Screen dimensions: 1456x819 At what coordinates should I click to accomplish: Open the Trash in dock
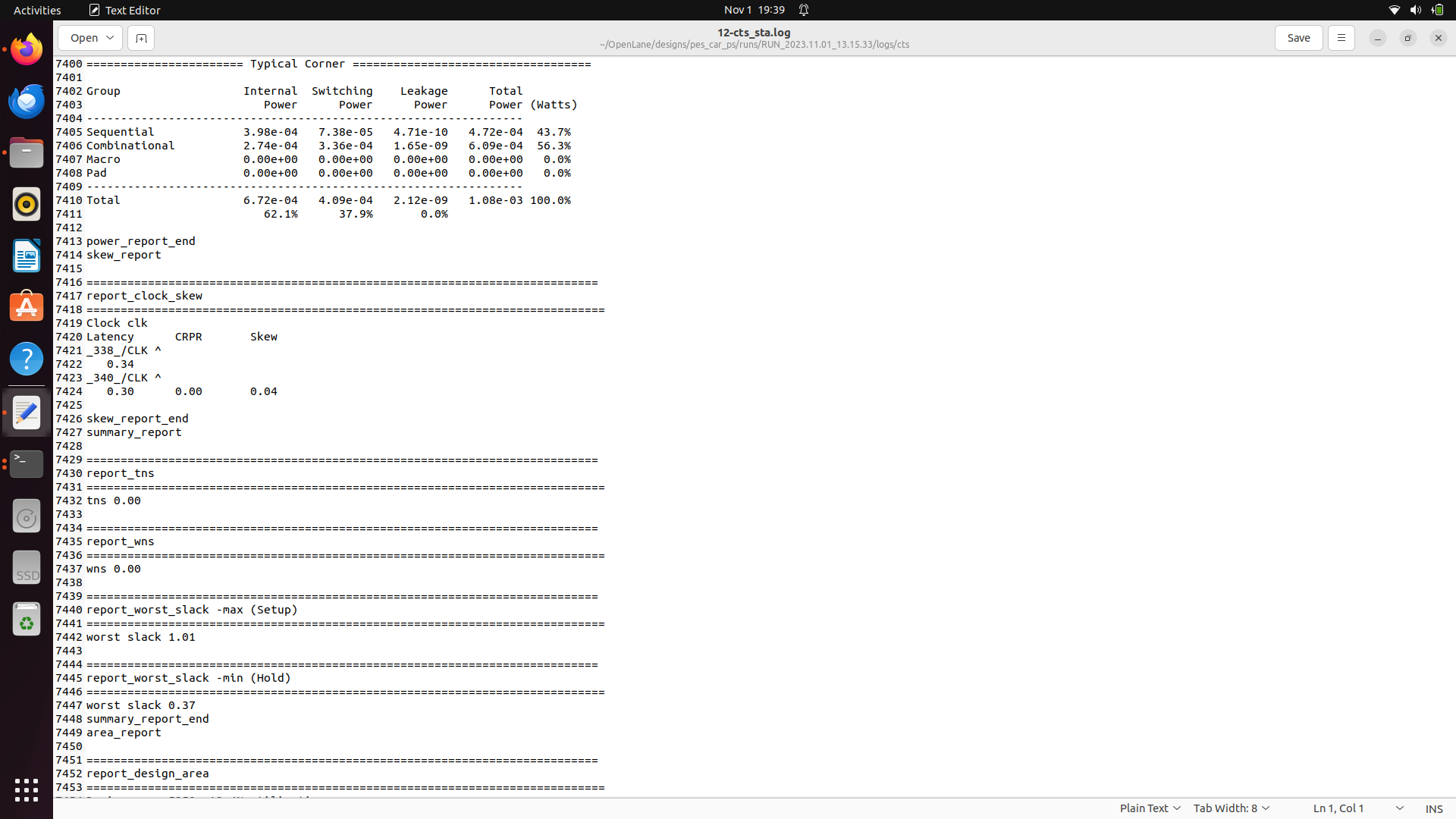pyautogui.click(x=27, y=620)
